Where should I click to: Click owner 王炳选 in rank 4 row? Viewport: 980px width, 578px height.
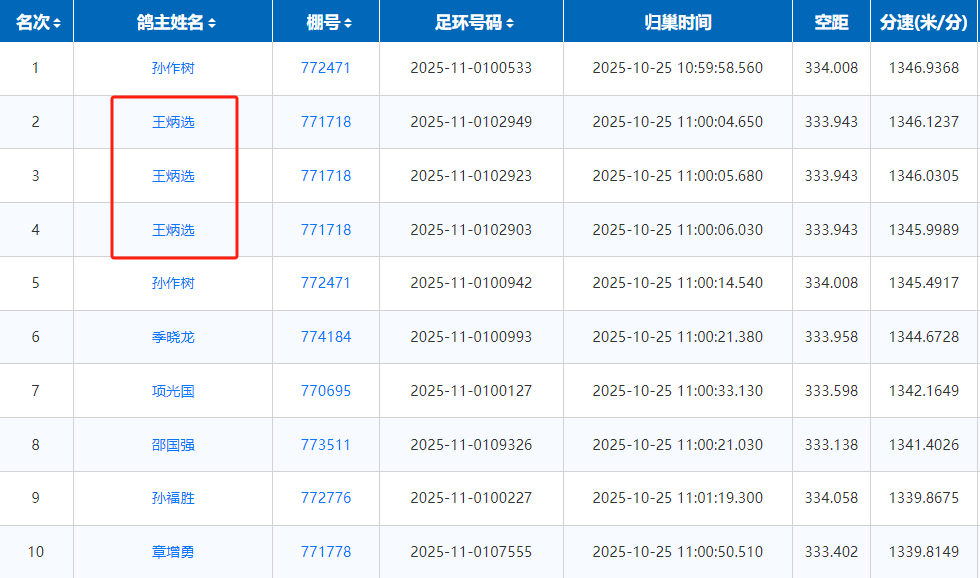173,230
